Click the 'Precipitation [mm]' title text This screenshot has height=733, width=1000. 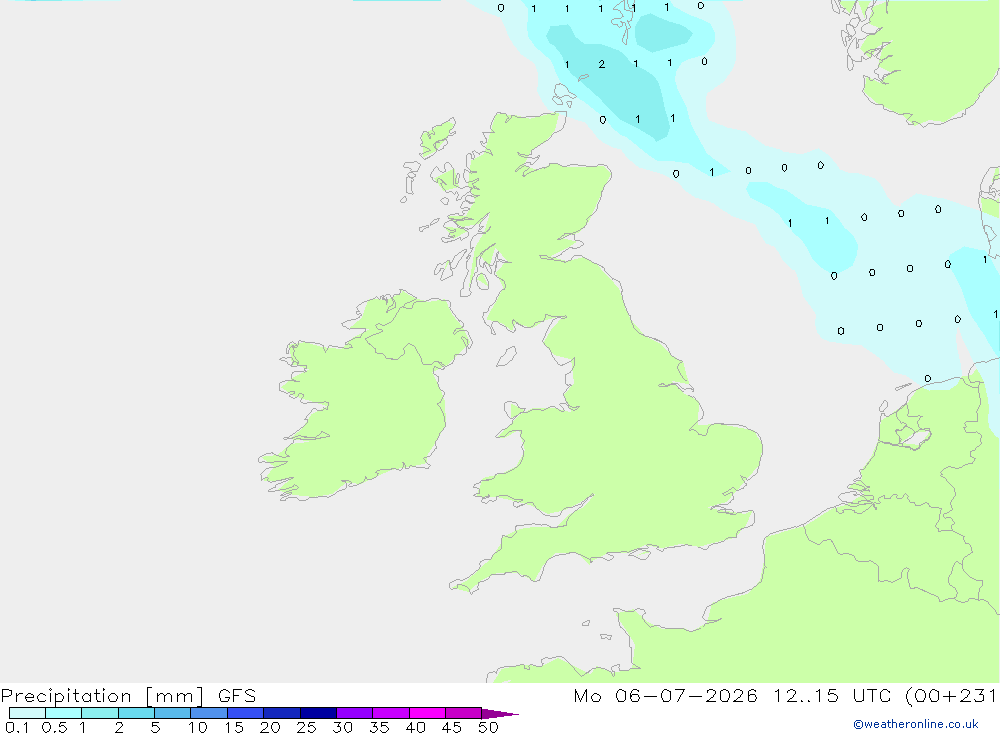point(103,696)
